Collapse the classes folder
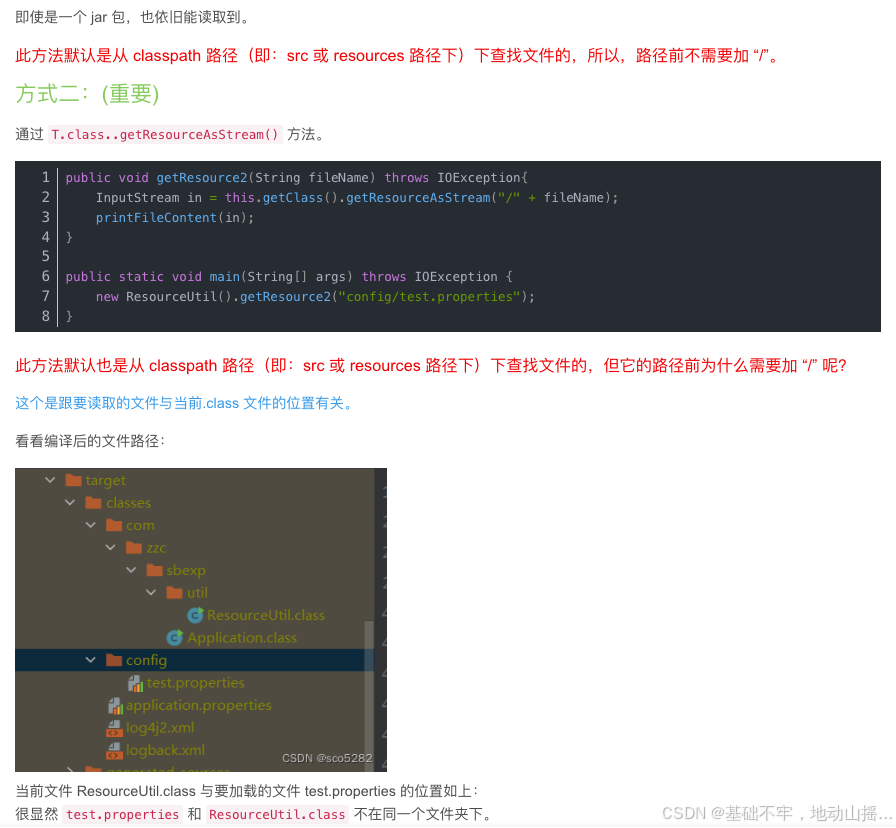The width and height of the screenshot is (896, 828). click(70, 502)
